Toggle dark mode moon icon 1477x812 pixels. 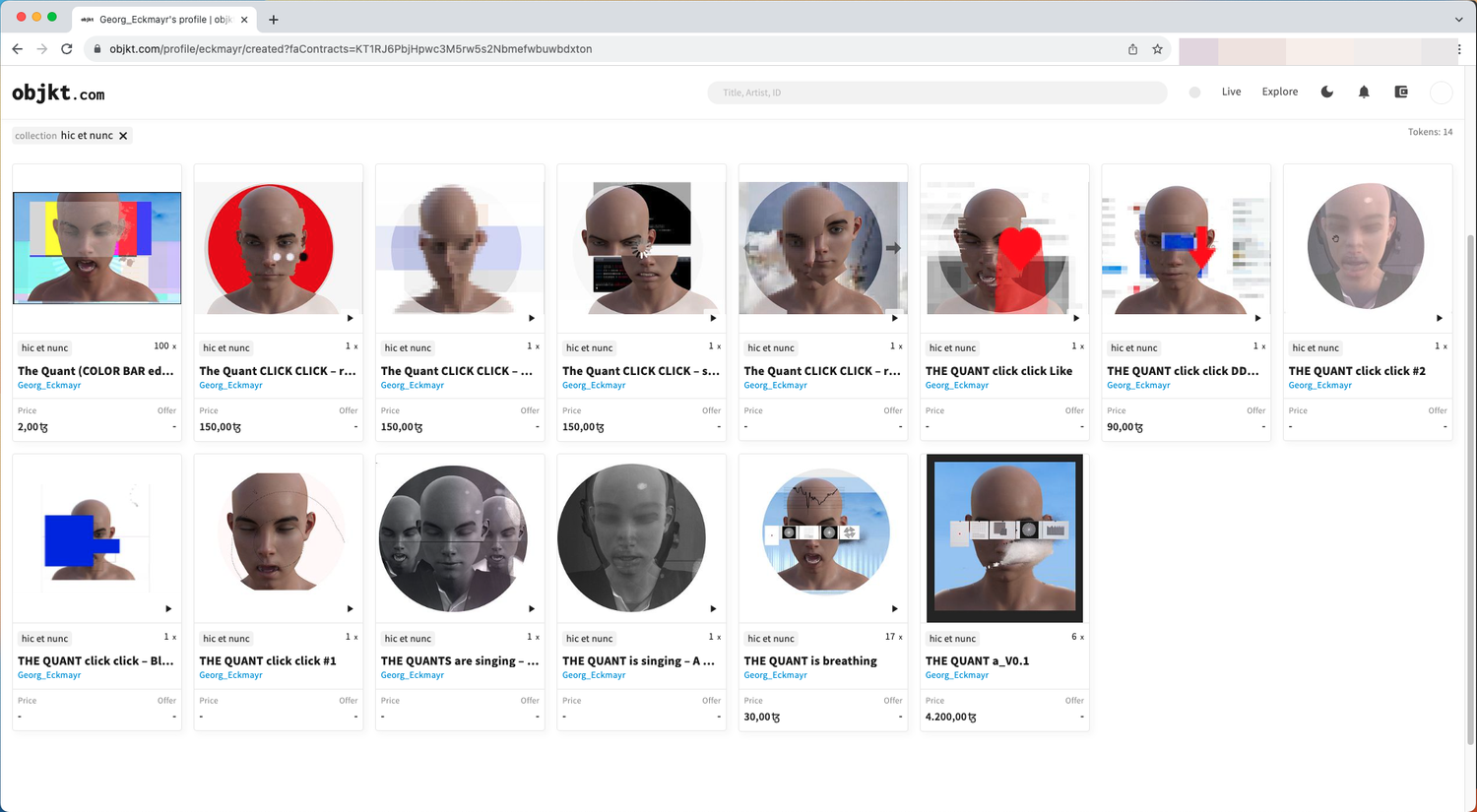1326,92
